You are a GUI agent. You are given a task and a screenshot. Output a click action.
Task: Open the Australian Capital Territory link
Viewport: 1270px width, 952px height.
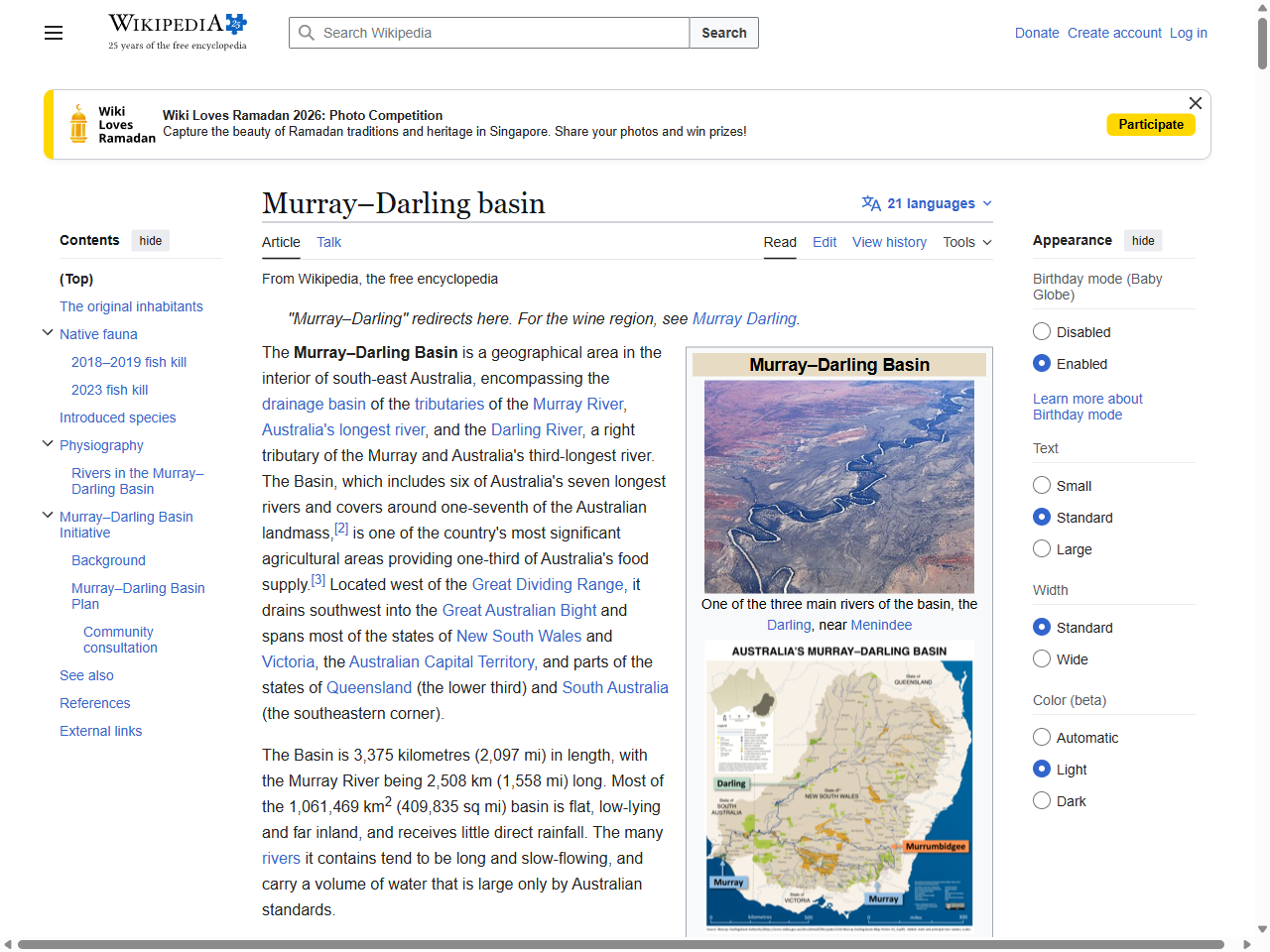click(444, 661)
